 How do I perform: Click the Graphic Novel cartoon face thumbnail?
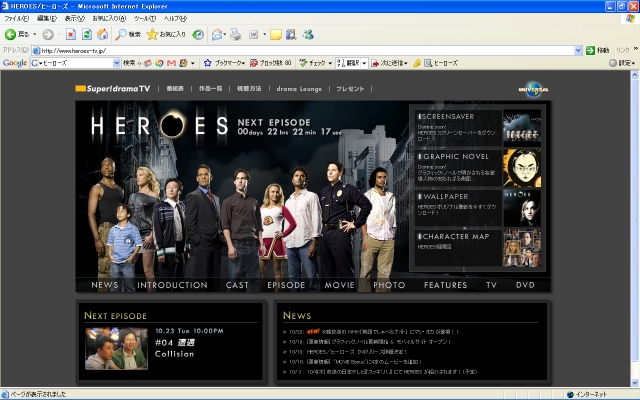coord(522,168)
